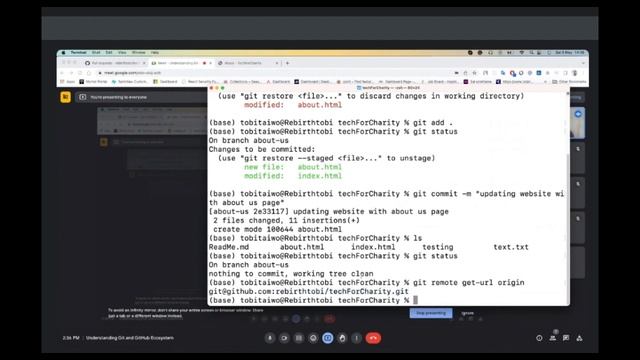Open Meet more options menu
The width and height of the screenshot is (640, 360).
356,338
